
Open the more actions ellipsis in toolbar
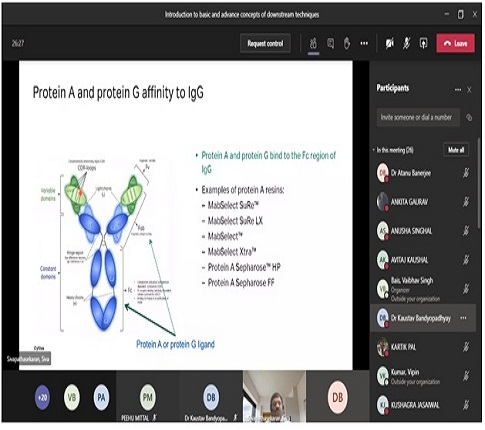coord(364,43)
